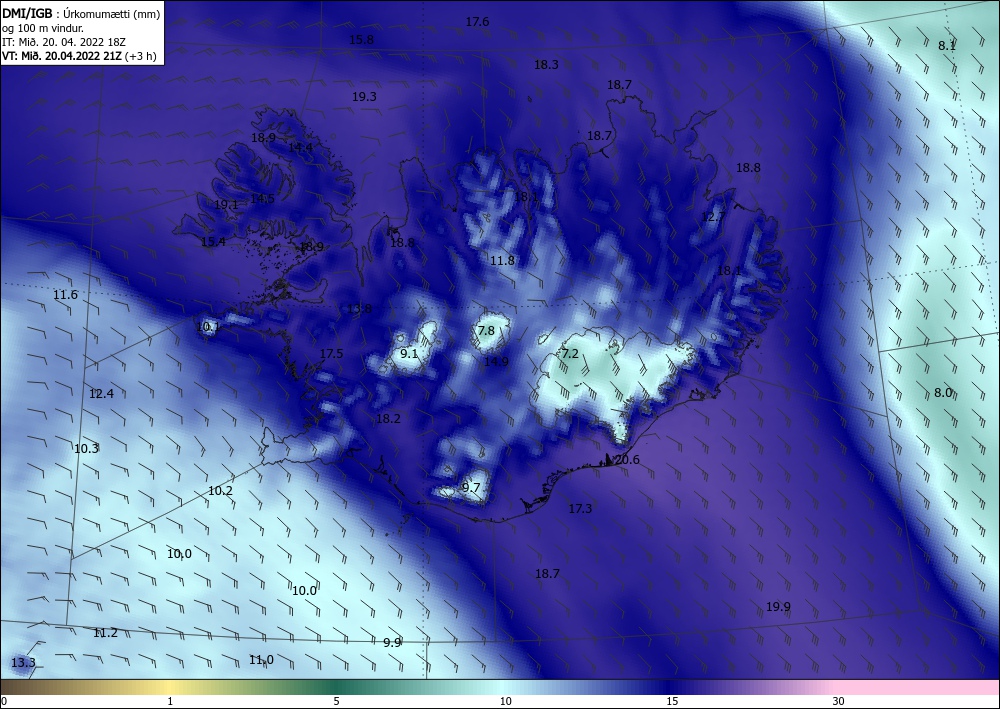The width and height of the screenshot is (1000, 709).
Task: Click the 12.4 value west of Iceland
Action: (x=101, y=393)
